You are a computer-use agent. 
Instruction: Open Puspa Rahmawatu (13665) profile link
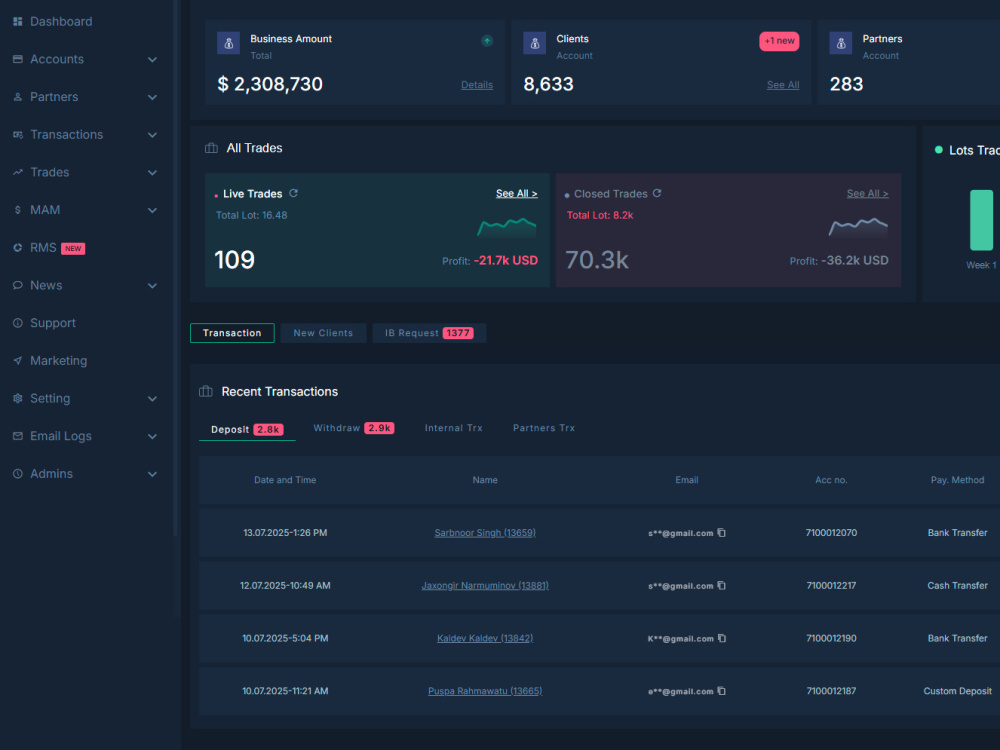pos(485,691)
